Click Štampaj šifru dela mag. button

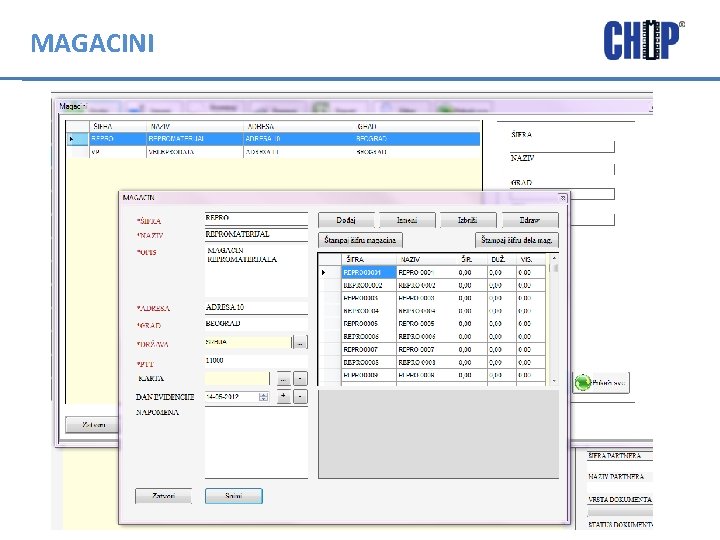pos(517,240)
